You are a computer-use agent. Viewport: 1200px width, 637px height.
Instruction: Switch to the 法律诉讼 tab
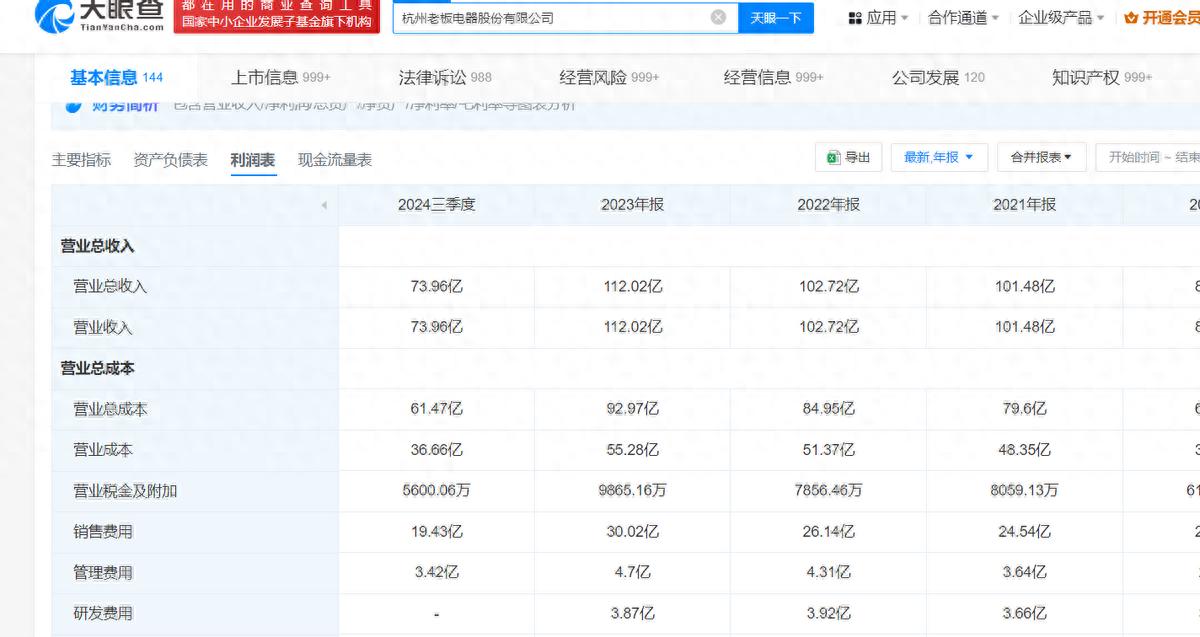tap(445, 77)
